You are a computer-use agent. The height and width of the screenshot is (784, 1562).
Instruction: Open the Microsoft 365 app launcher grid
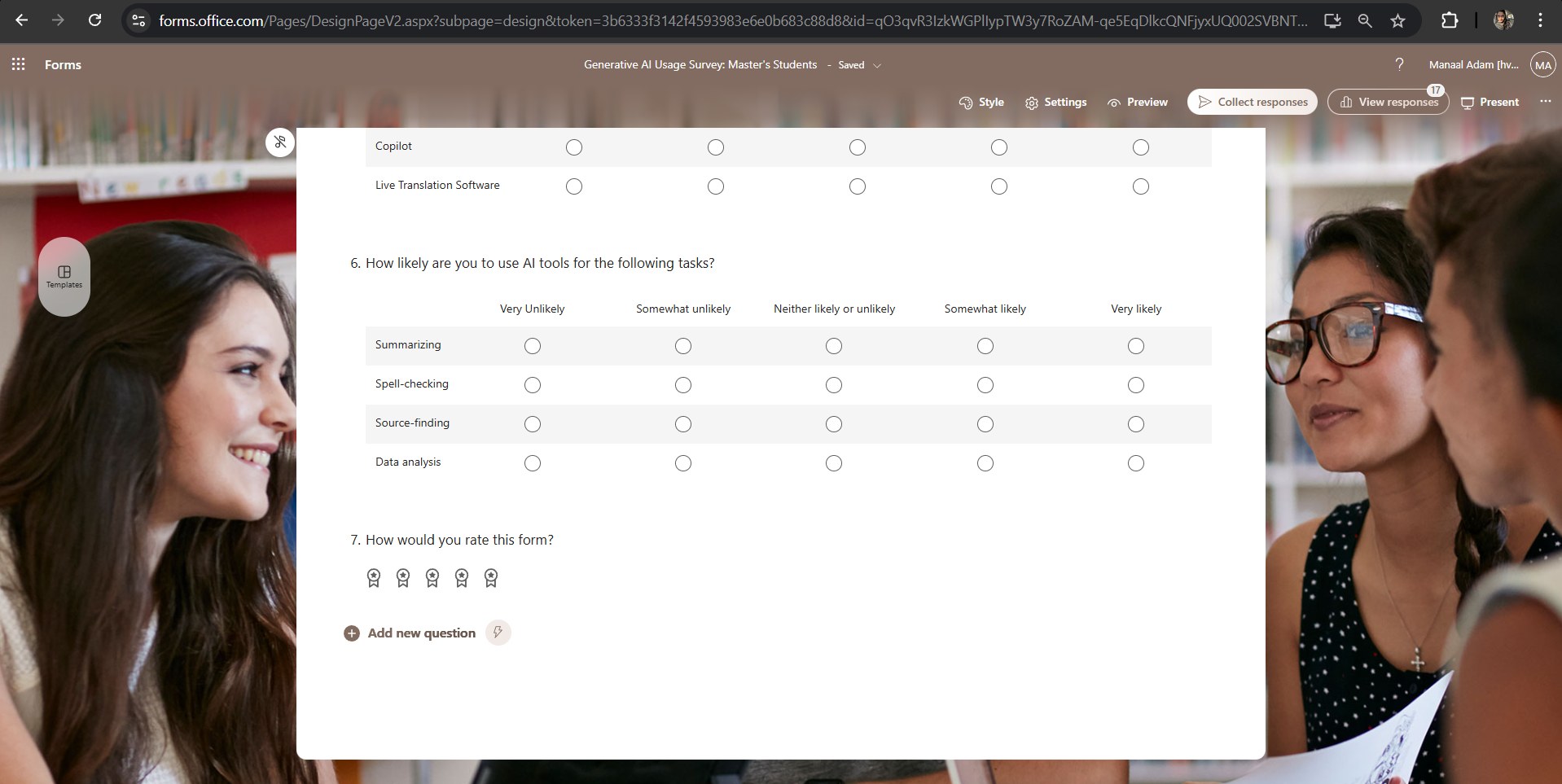tap(18, 64)
